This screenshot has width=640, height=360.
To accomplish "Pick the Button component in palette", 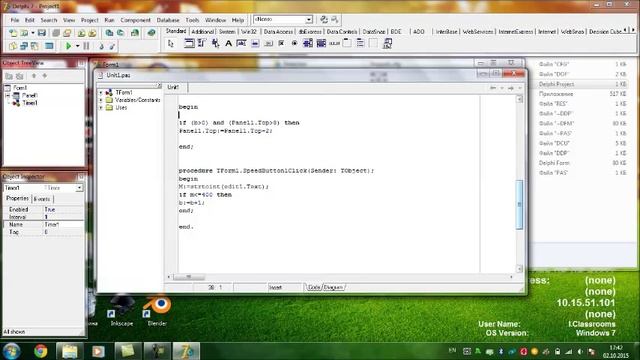I will 268,43.
